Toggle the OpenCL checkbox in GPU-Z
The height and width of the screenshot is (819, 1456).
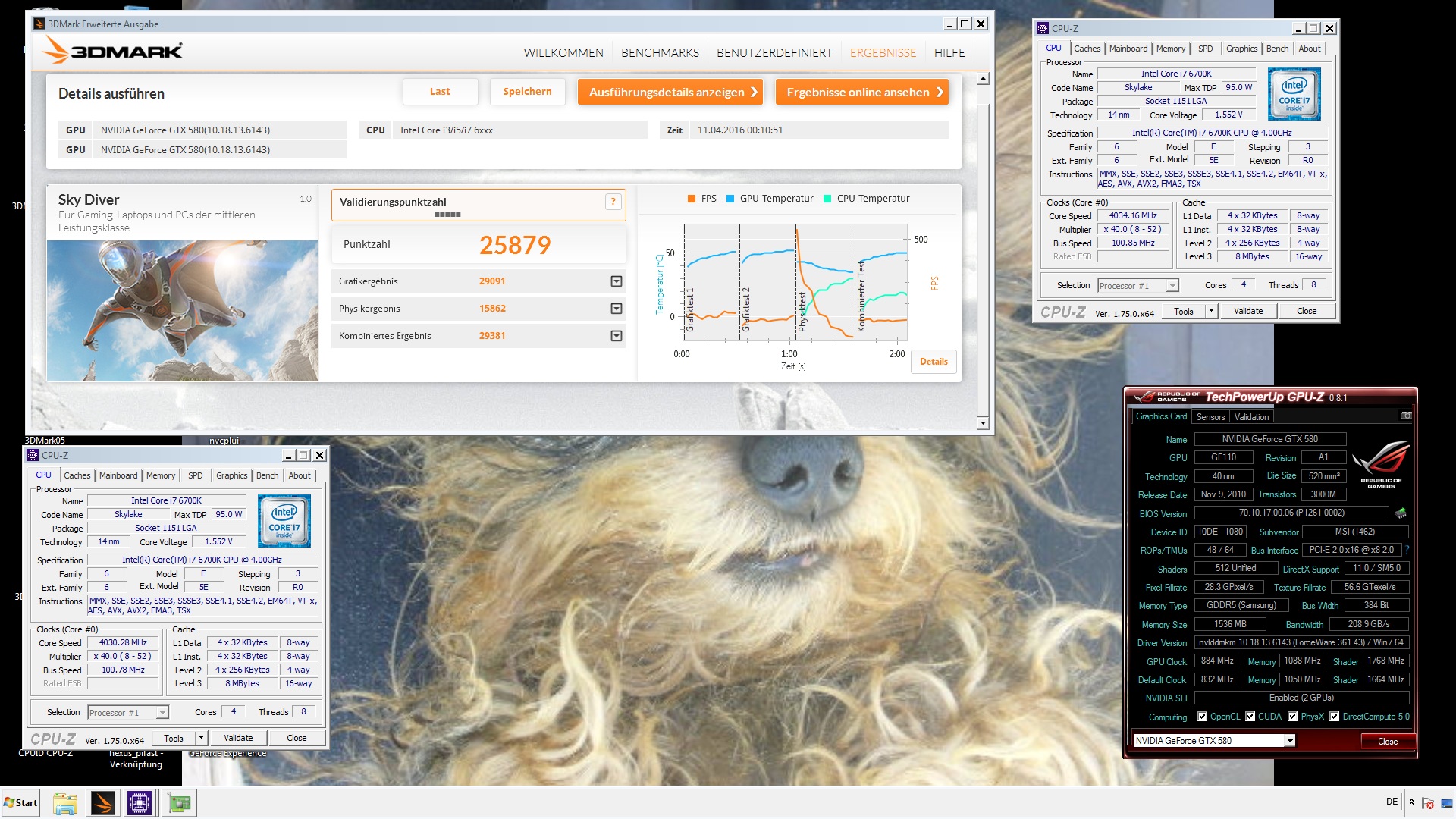click(1202, 717)
